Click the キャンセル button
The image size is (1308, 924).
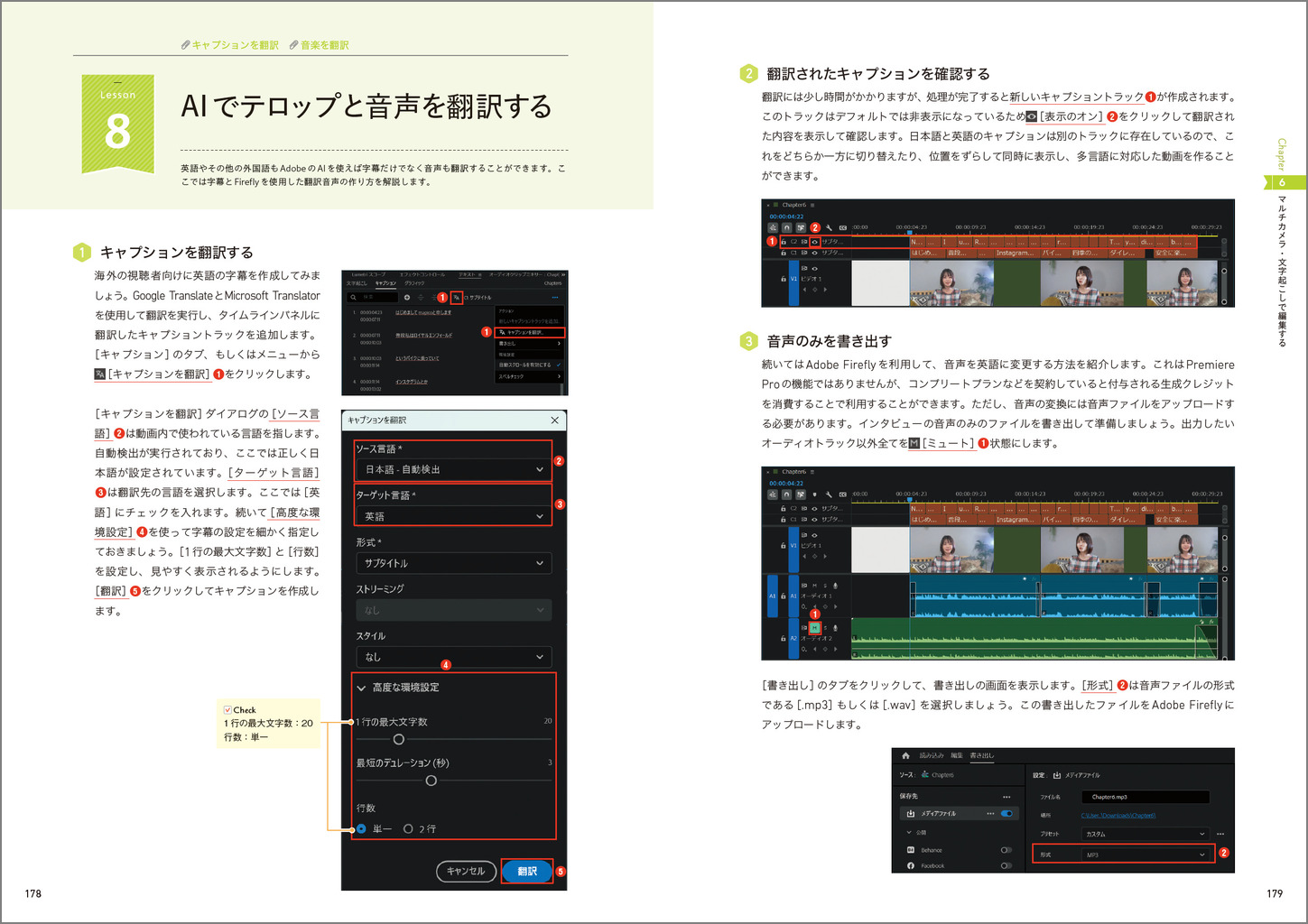[x=466, y=871]
